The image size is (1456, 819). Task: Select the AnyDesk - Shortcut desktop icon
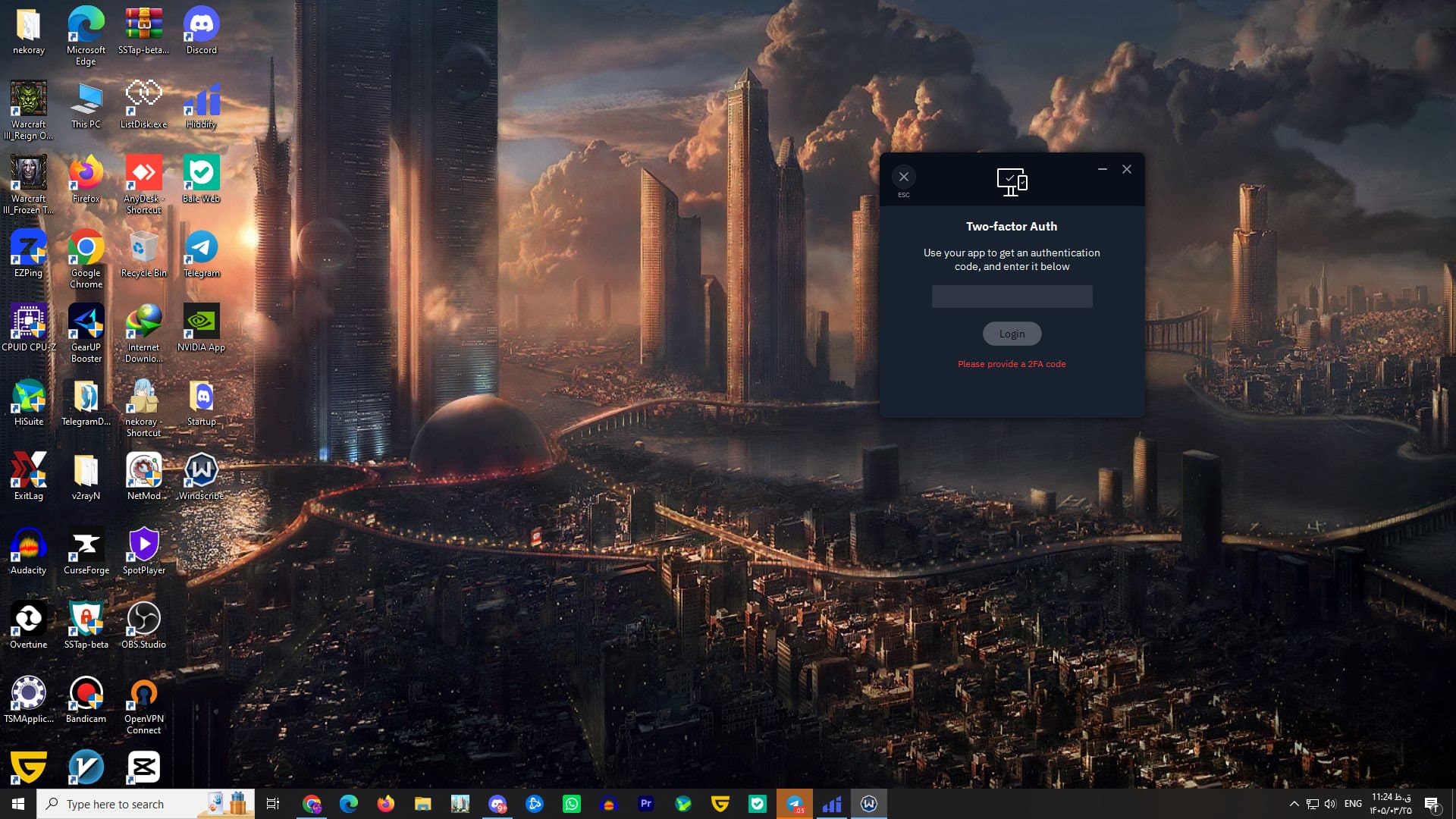click(143, 185)
